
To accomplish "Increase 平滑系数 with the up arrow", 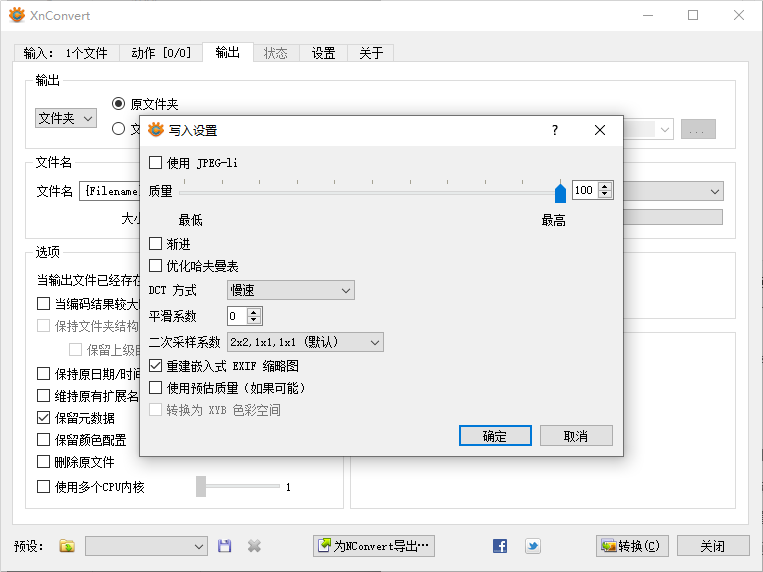I will (254, 312).
